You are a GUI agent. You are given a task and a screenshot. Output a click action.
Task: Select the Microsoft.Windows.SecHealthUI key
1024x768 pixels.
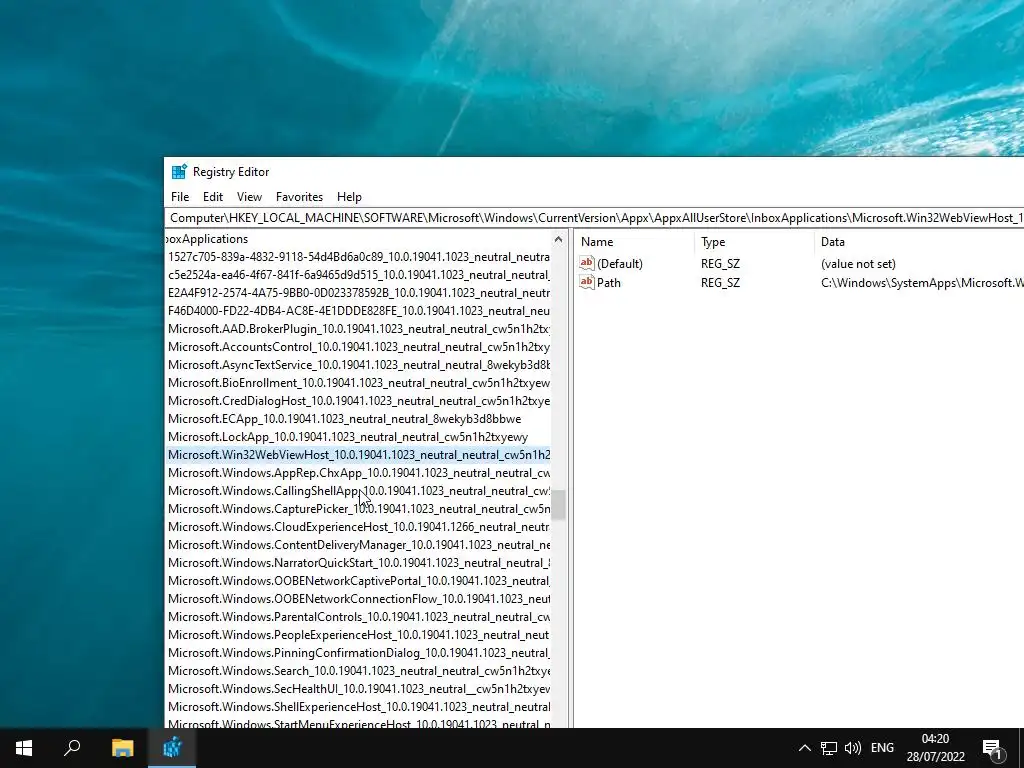point(359,688)
